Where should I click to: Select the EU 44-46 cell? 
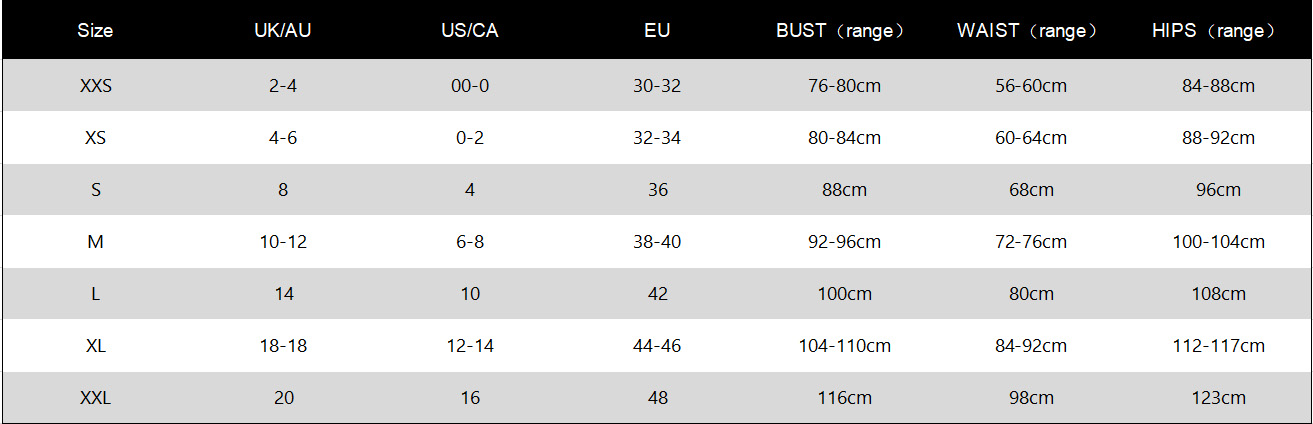(657, 346)
